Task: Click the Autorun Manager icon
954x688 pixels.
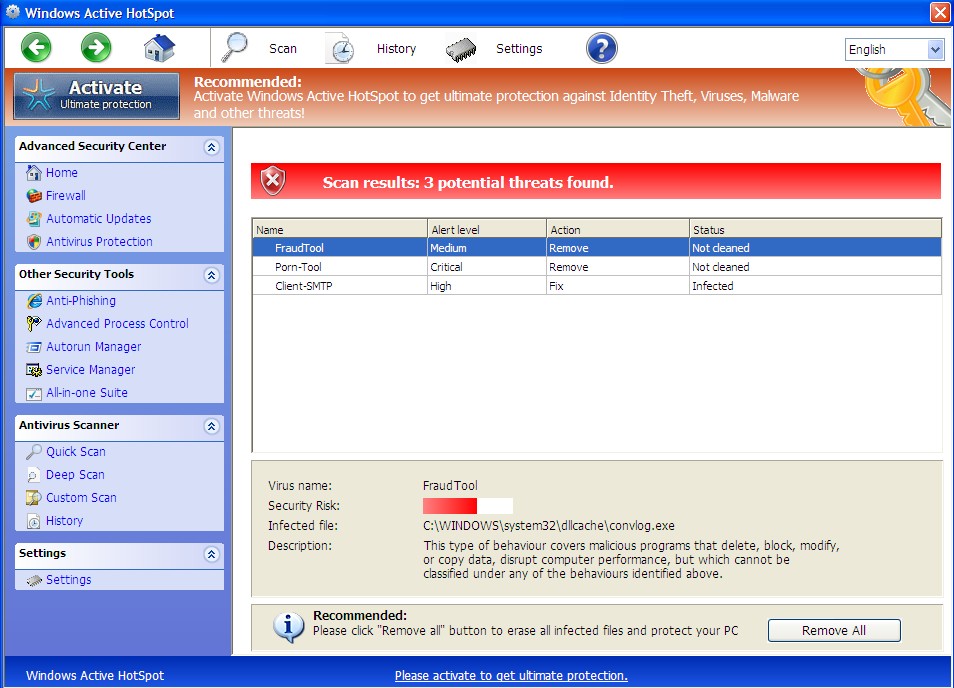Action: click(34, 347)
